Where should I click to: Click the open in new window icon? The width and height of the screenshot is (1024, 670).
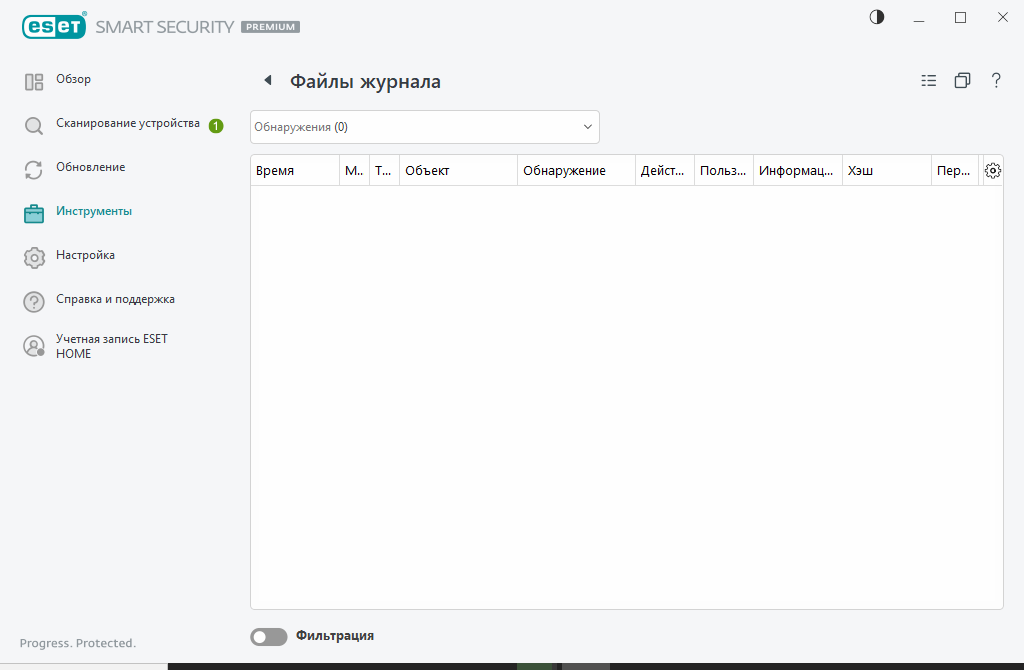(962, 80)
